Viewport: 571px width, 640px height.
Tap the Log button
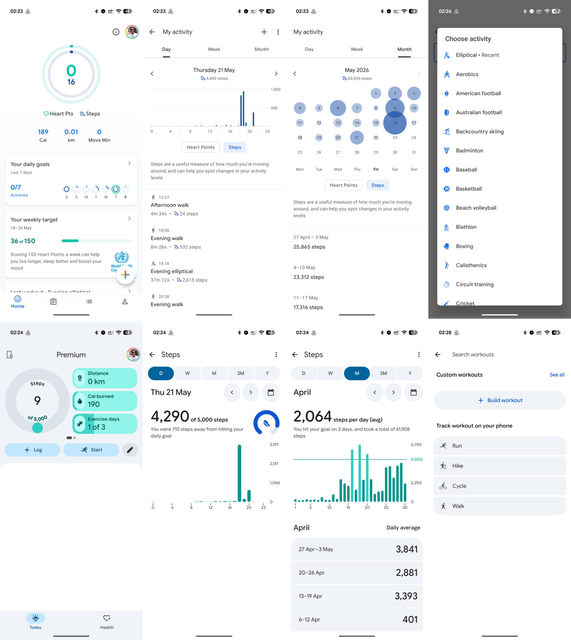pos(33,450)
